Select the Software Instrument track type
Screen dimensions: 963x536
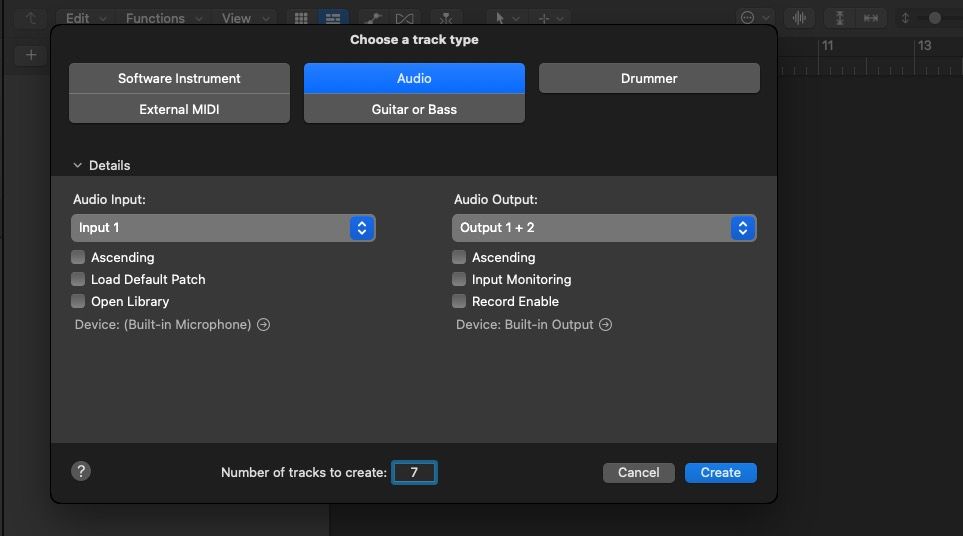tap(179, 78)
